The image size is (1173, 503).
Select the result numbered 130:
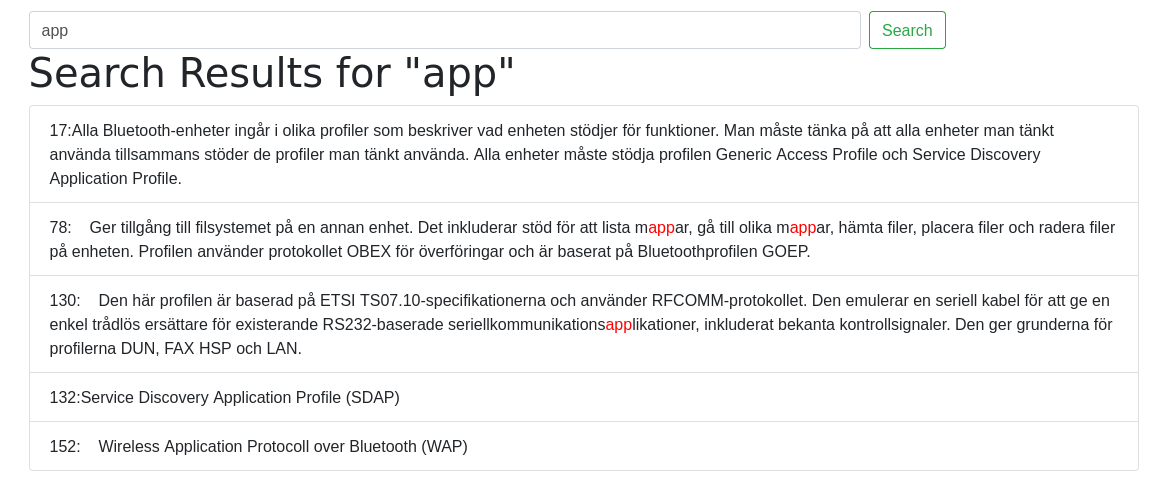[x=64, y=301]
